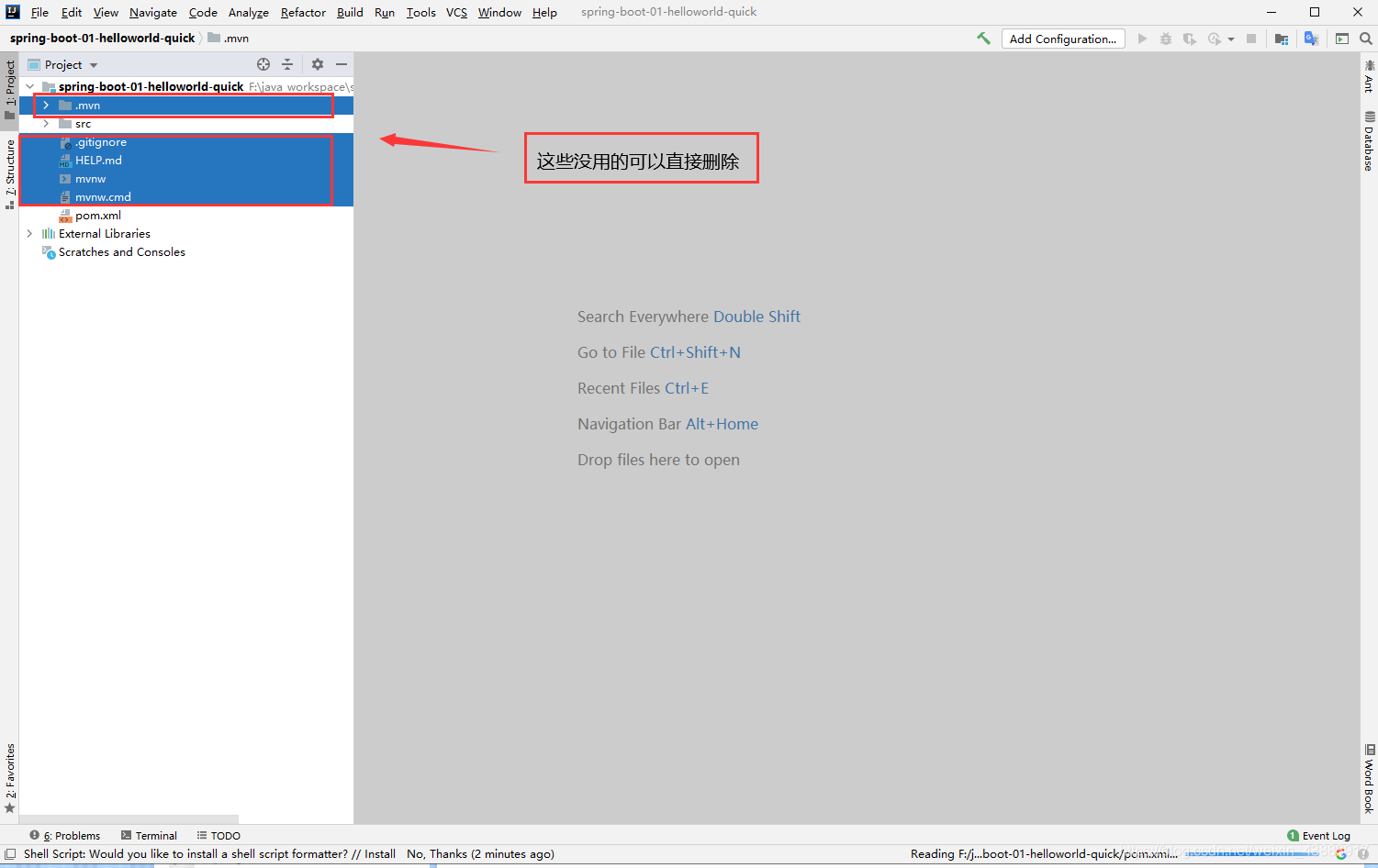Open the File menu
Image resolution: width=1378 pixels, height=868 pixels.
pyautogui.click(x=39, y=12)
